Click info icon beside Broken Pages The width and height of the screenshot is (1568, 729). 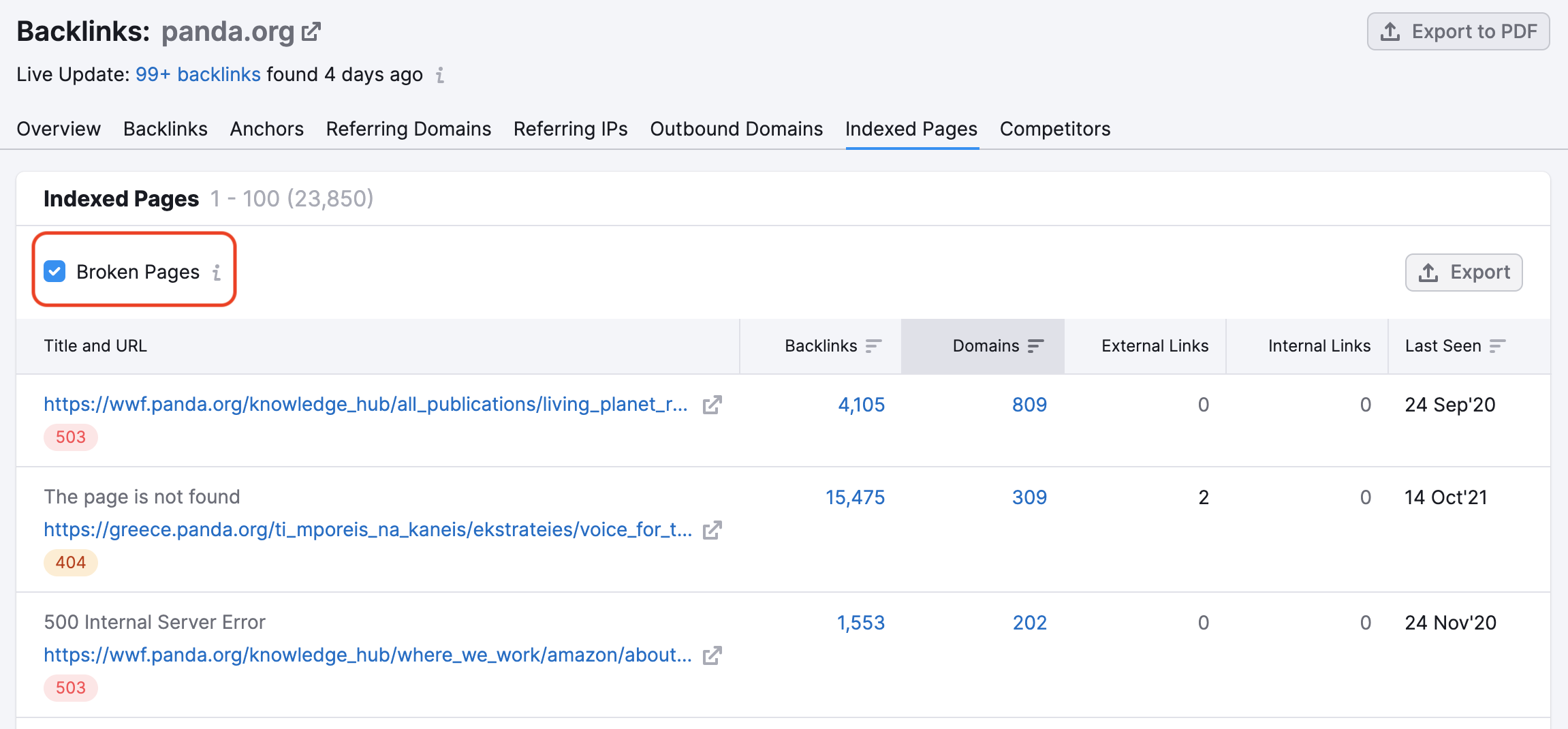click(x=217, y=273)
